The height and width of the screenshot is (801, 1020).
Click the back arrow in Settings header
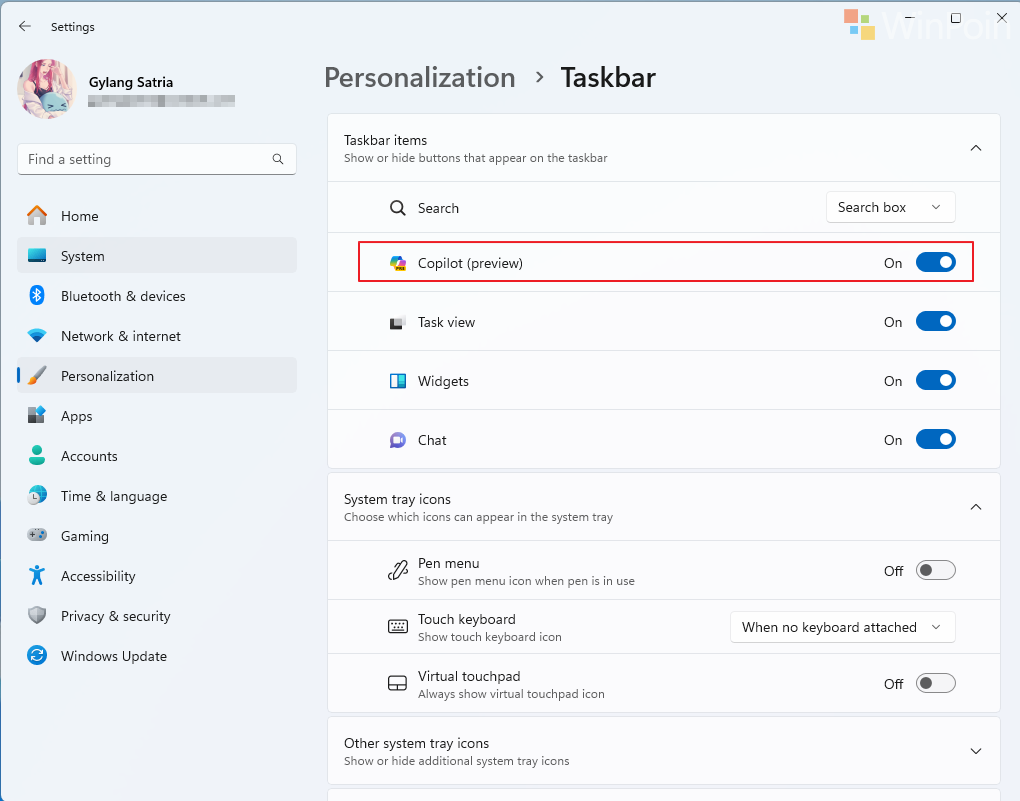coord(25,27)
